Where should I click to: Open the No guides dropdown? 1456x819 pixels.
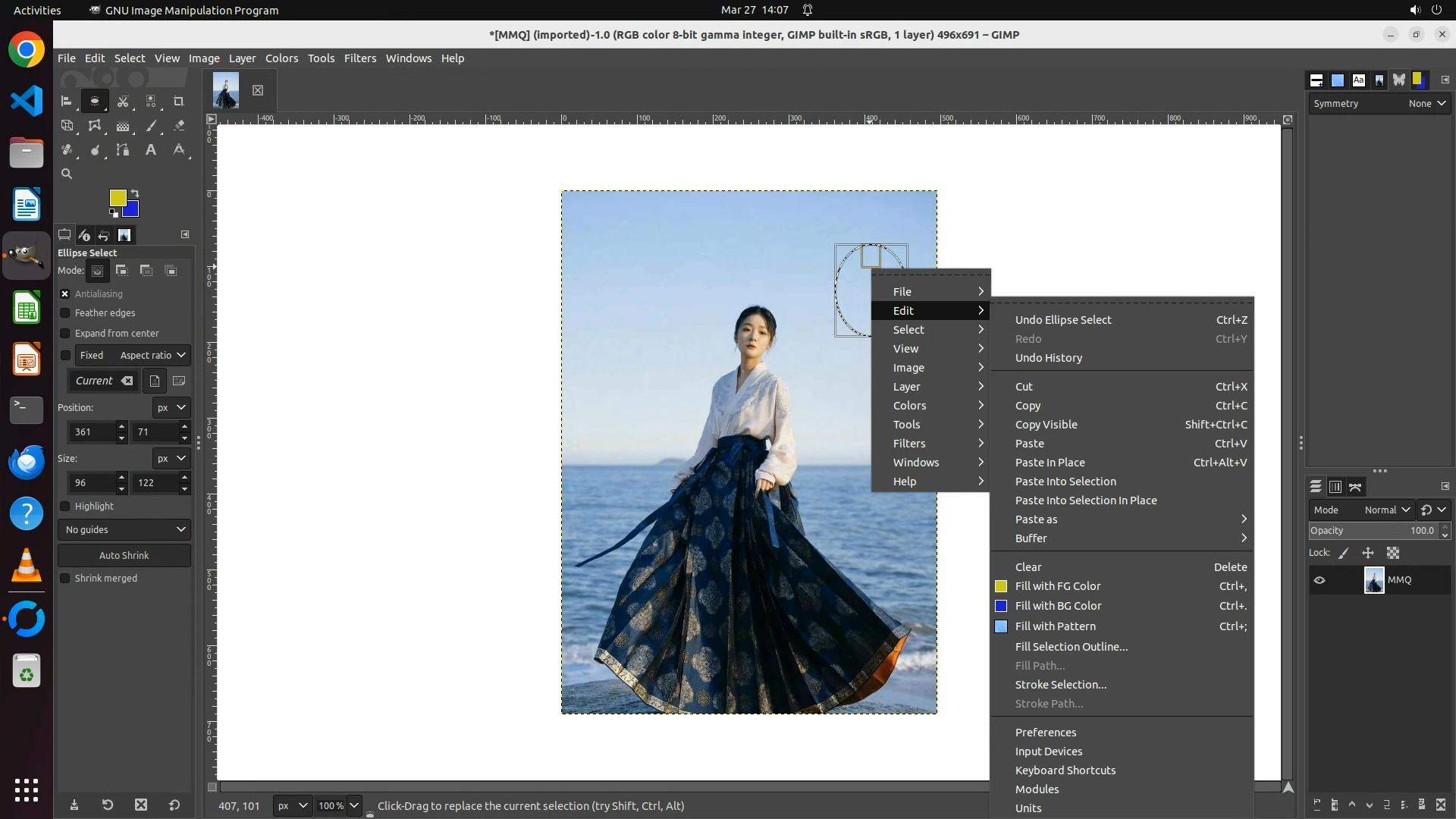click(x=124, y=529)
